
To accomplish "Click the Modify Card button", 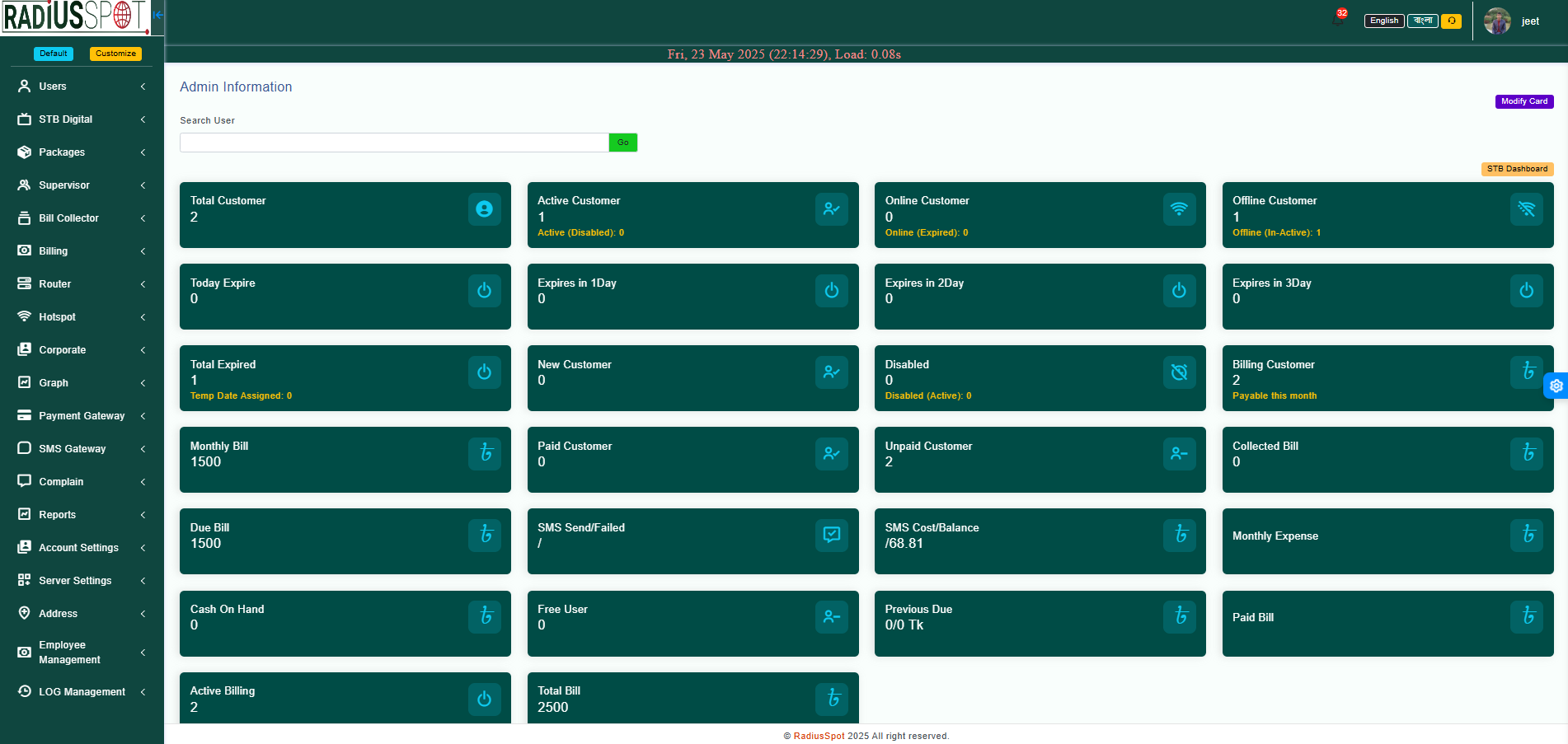I will coord(1524,101).
